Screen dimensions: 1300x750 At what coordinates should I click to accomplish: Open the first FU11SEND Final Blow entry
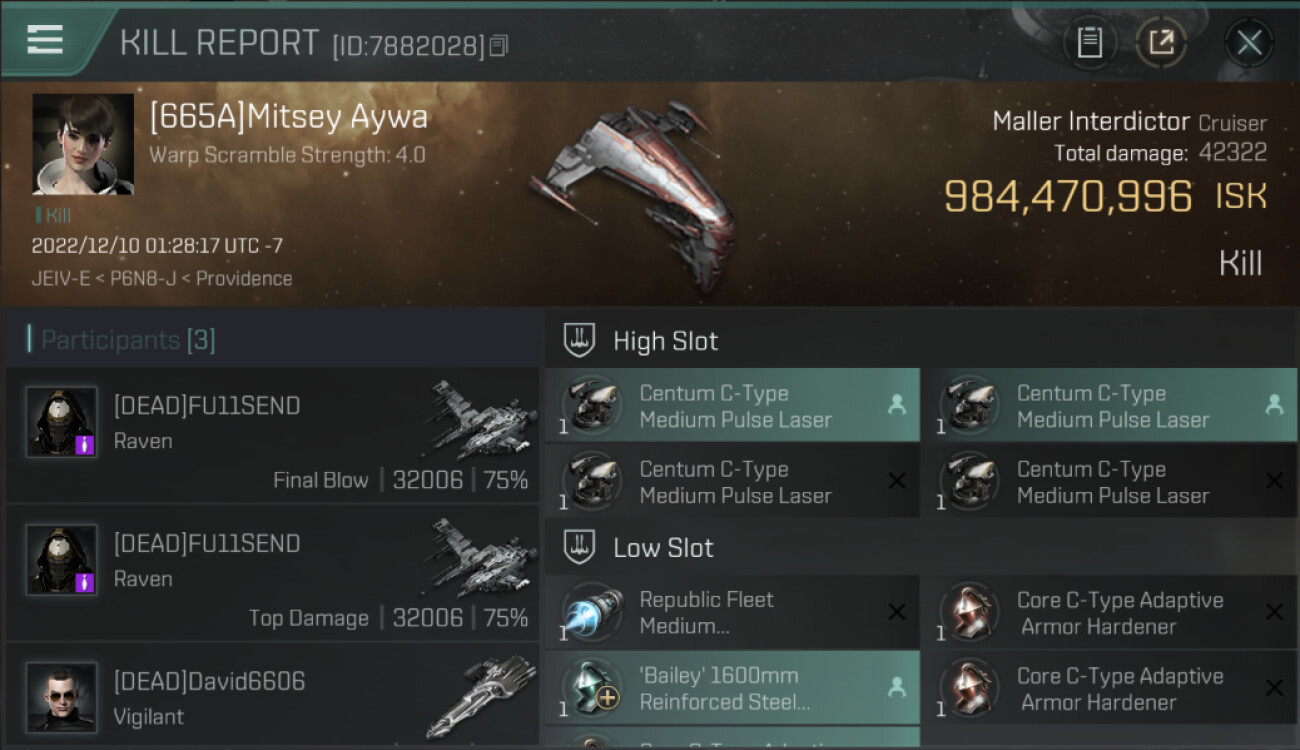coord(272,435)
